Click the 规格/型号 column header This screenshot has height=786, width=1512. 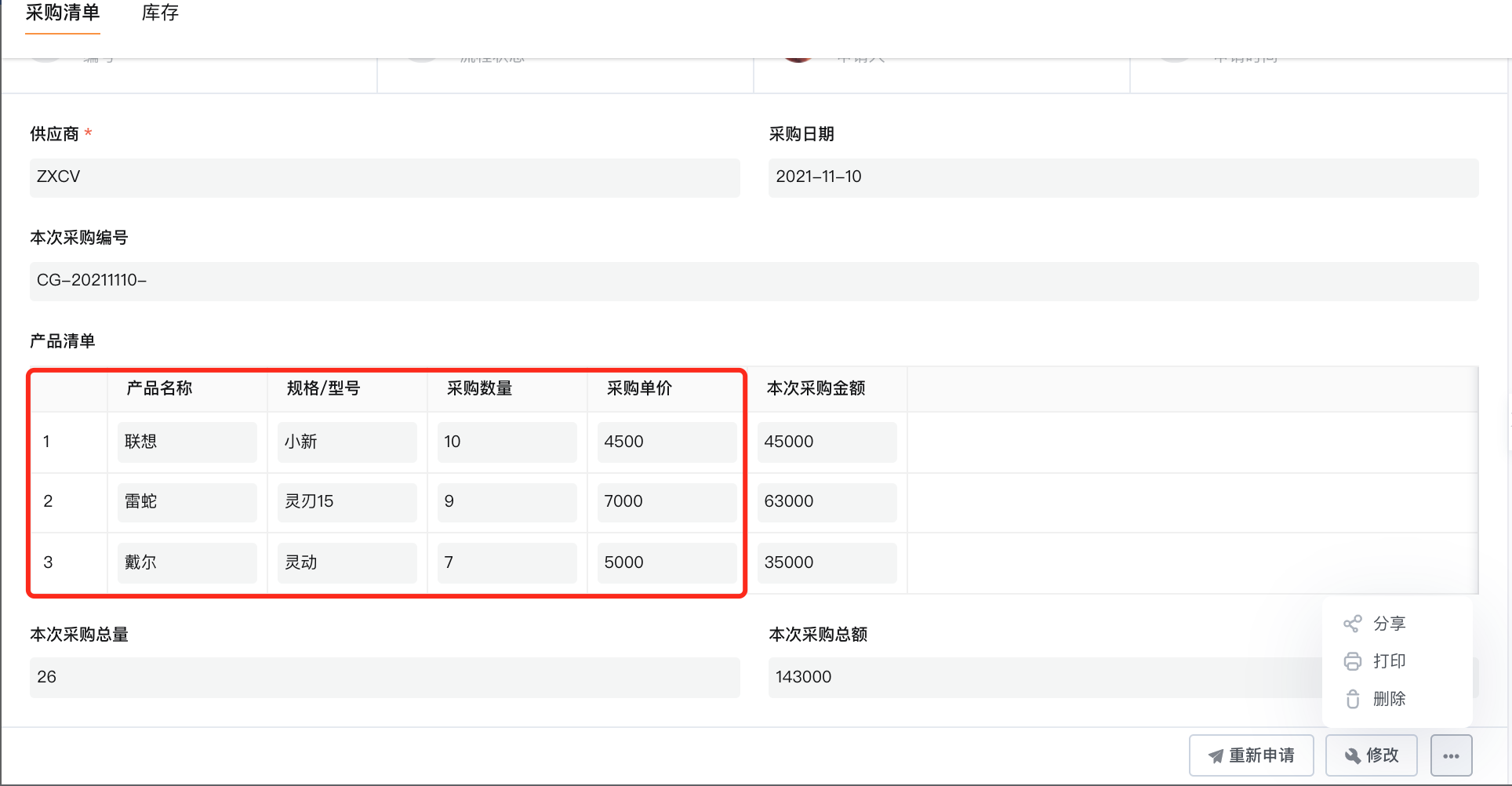[323, 388]
